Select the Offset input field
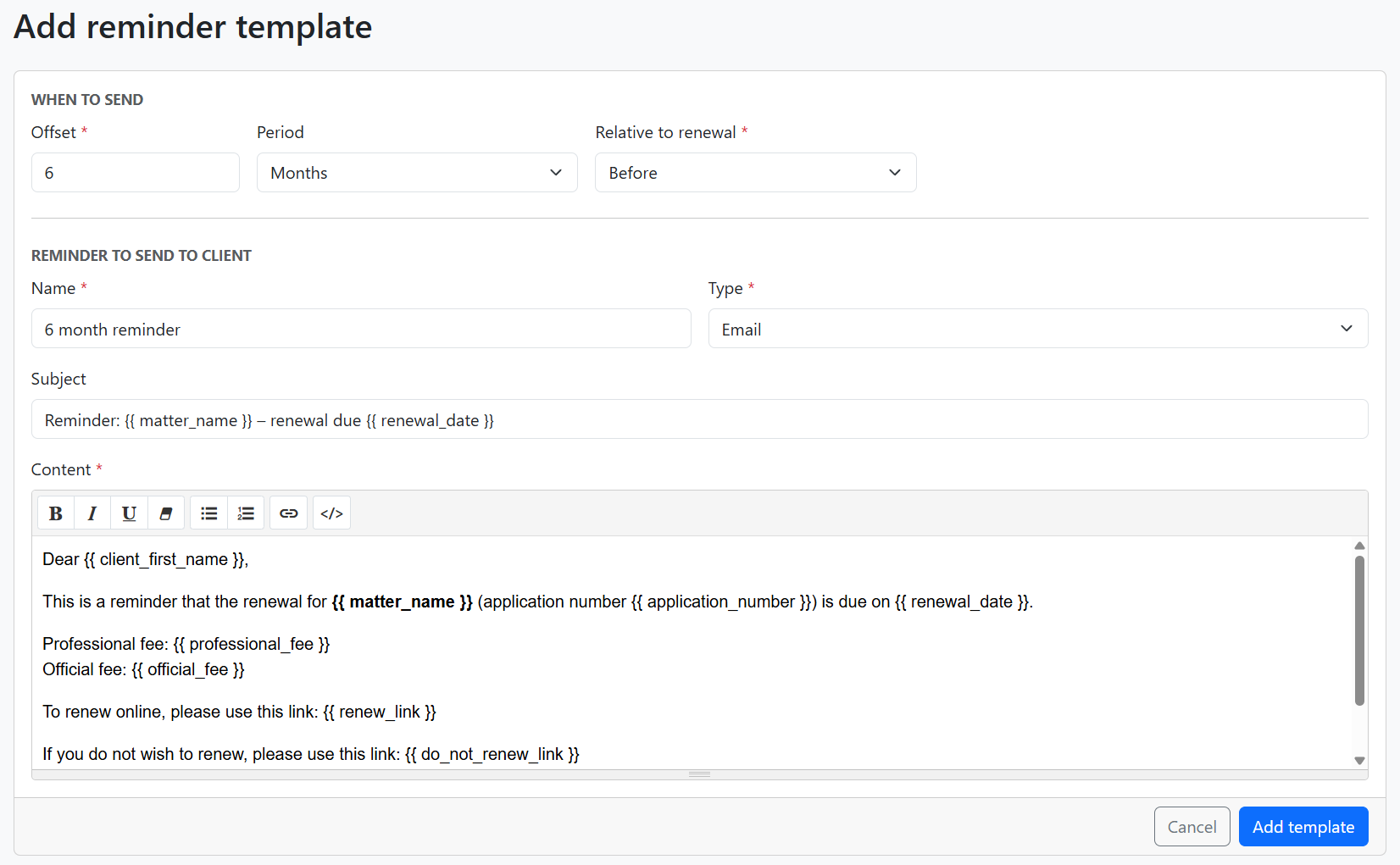Image resolution: width=1400 pixels, height=865 pixels. tap(135, 172)
